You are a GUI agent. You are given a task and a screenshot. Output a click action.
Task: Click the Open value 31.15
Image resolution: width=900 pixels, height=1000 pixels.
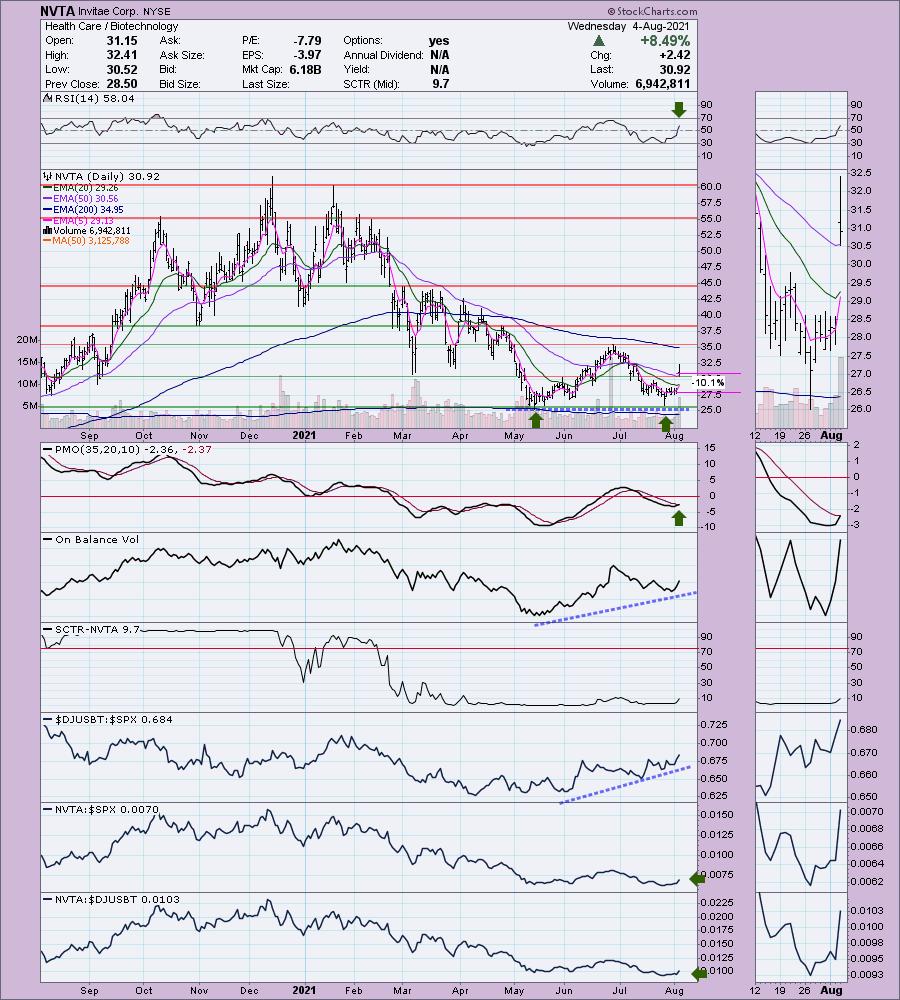click(x=122, y=40)
